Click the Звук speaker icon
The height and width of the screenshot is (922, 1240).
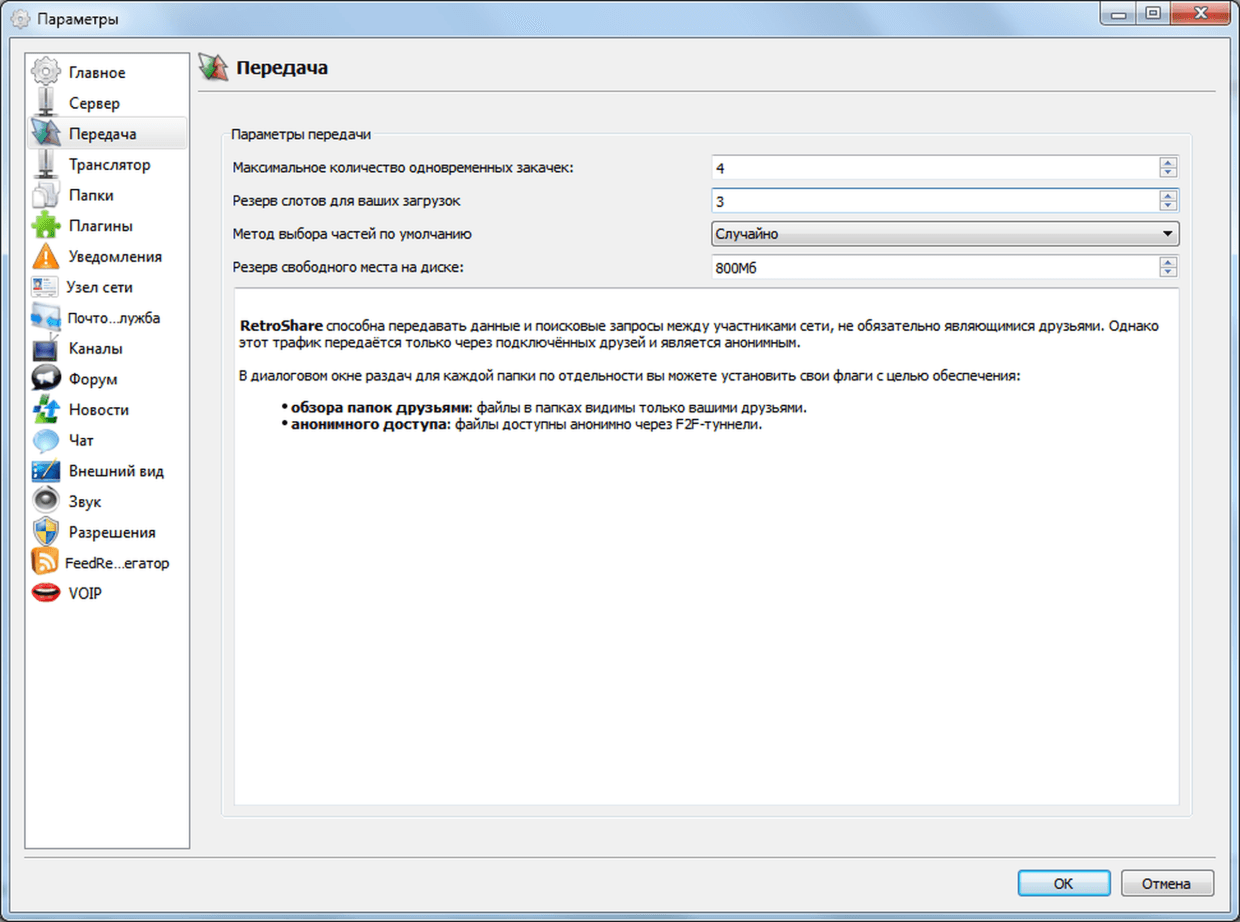click(46, 501)
